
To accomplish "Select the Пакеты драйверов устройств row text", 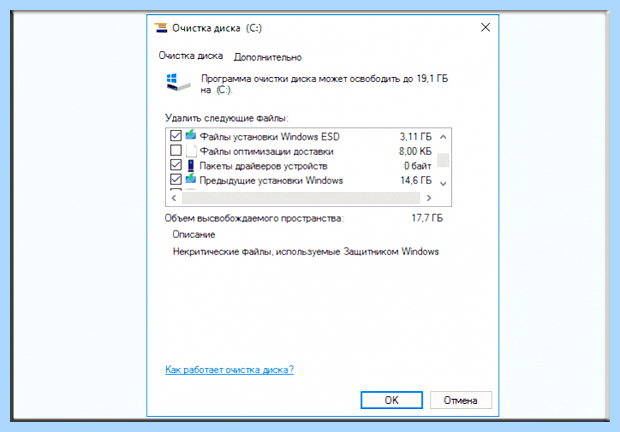I will tap(263, 166).
